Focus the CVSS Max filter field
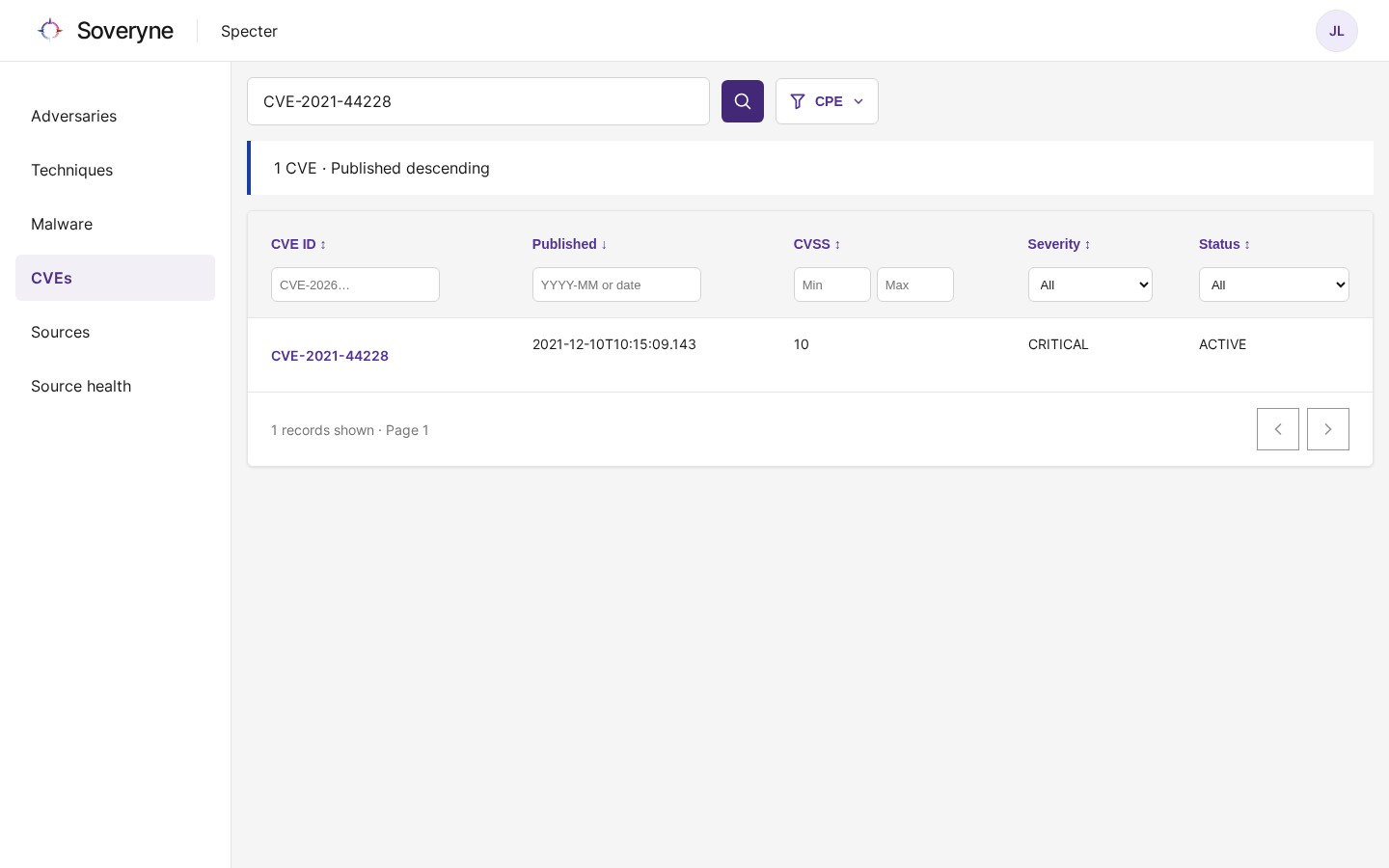 pyautogui.click(x=915, y=285)
